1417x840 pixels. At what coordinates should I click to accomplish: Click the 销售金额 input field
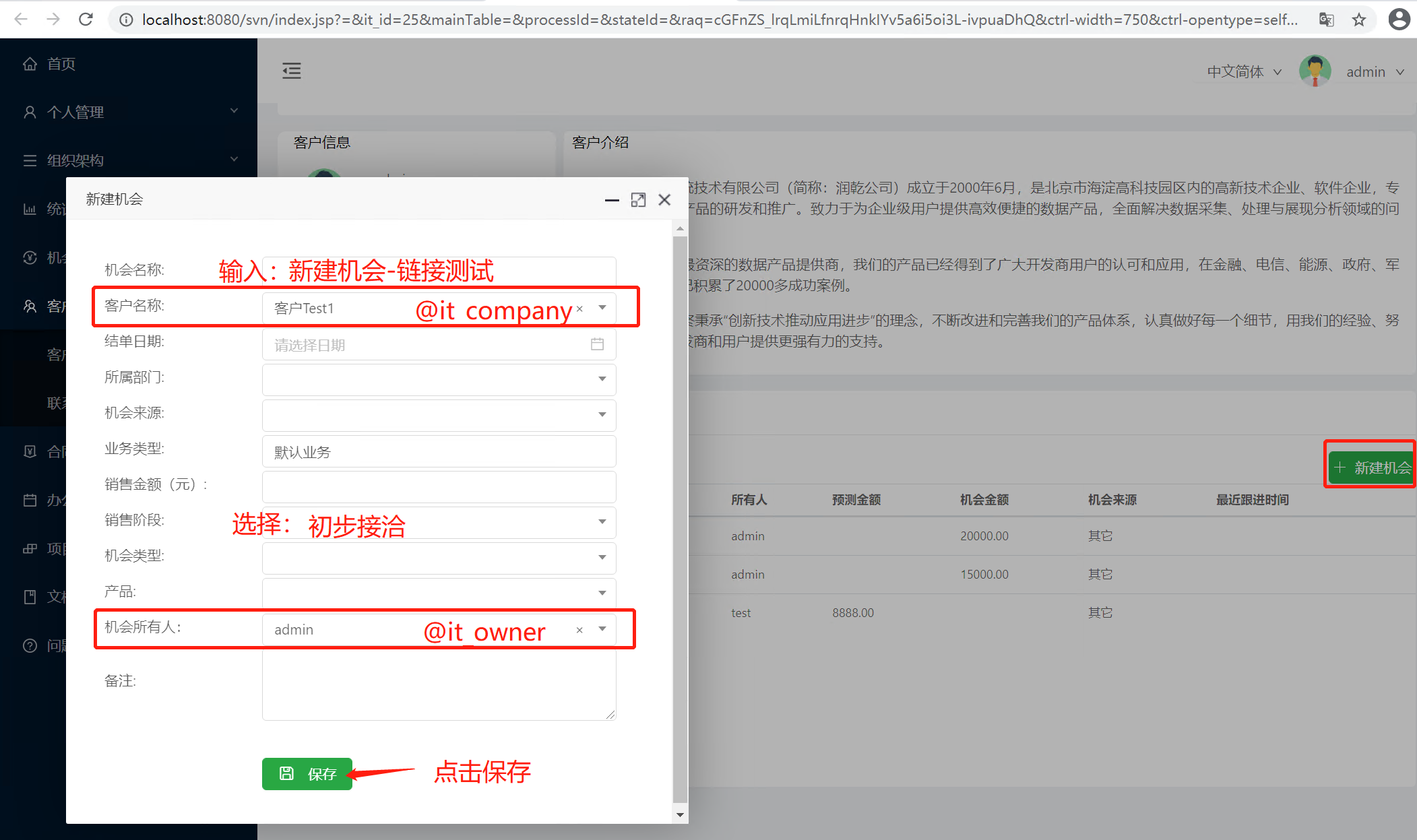439,486
